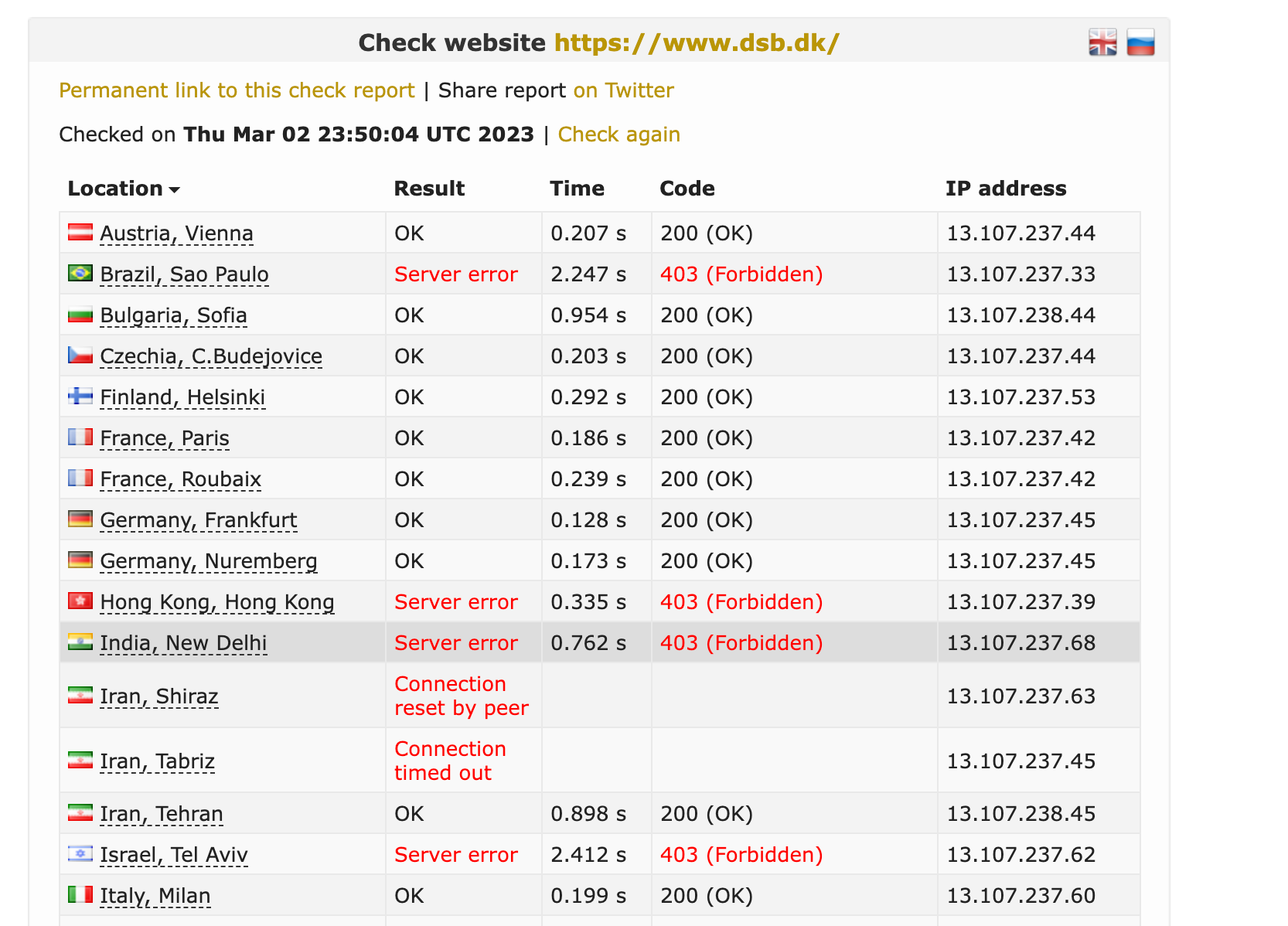Click the Israel flag icon
The height and width of the screenshot is (926, 1288).
80,853
